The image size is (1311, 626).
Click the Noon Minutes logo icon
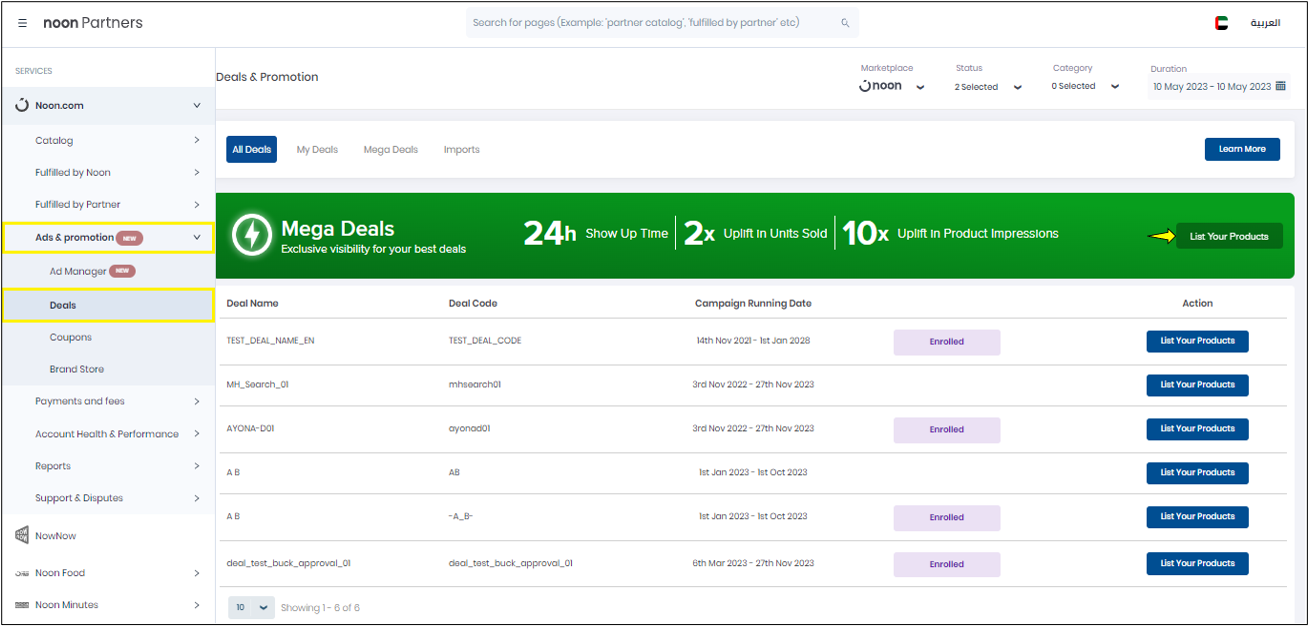click(22, 605)
